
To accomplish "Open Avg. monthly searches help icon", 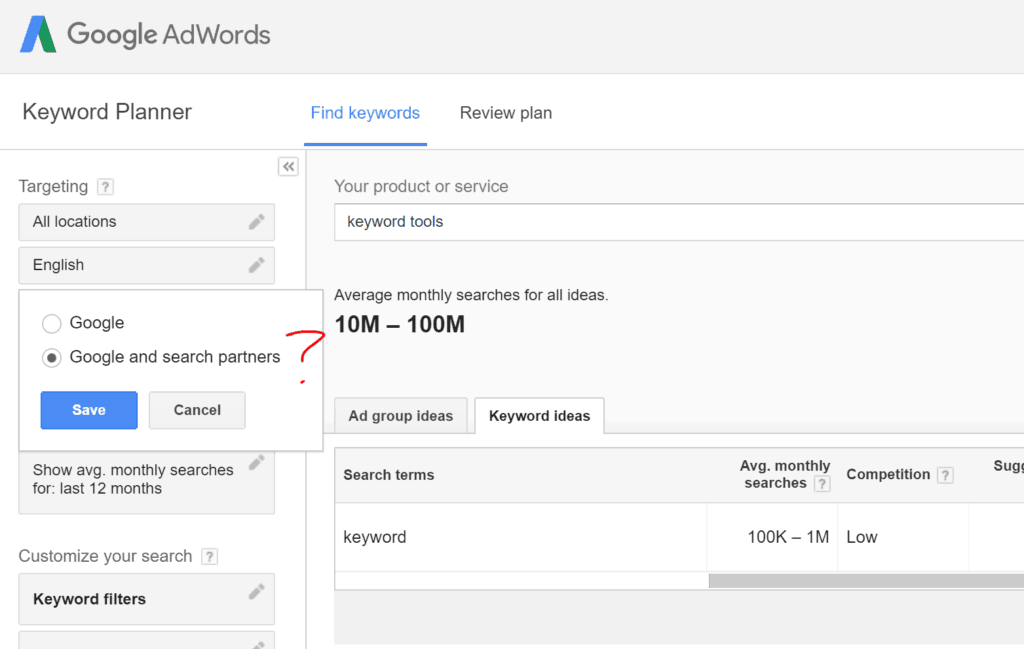I will [x=822, y=484].
